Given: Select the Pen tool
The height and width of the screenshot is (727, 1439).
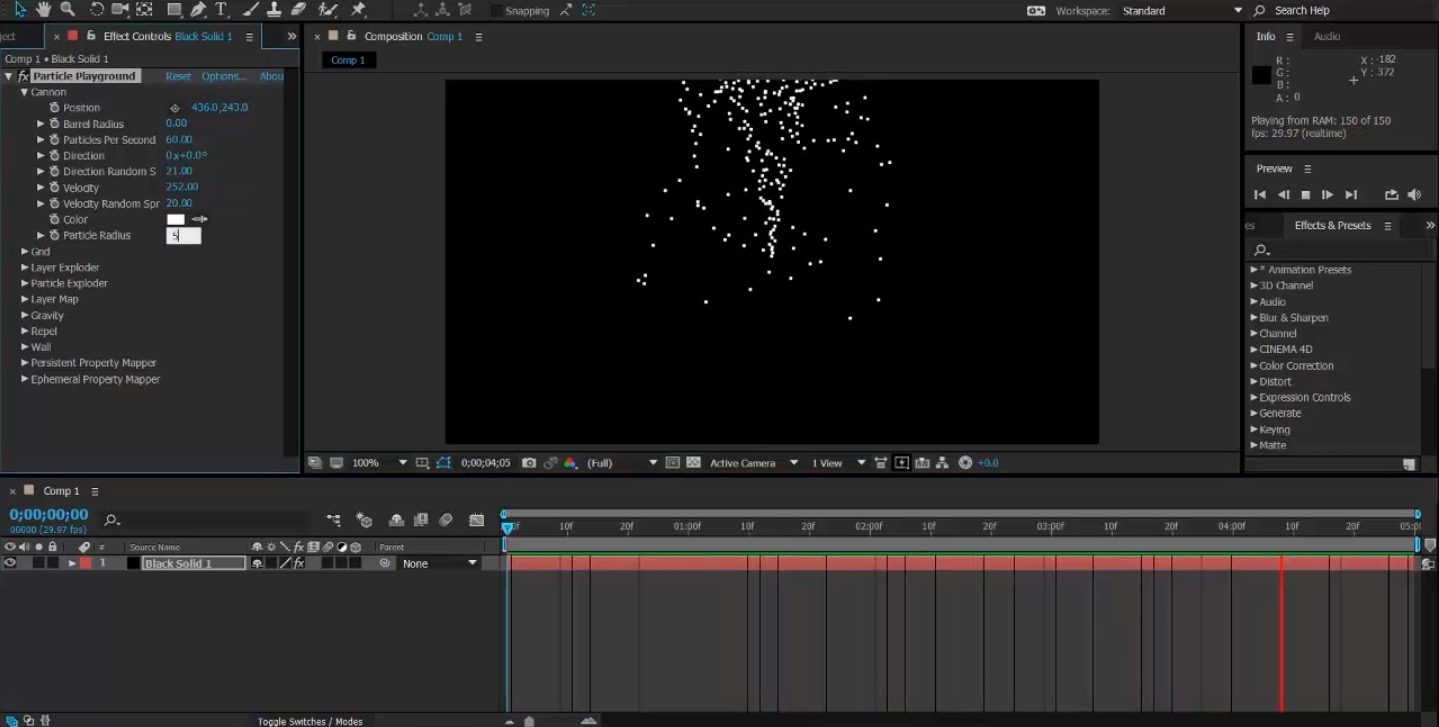Looking at the screenshot, I should tap(198, 9).
